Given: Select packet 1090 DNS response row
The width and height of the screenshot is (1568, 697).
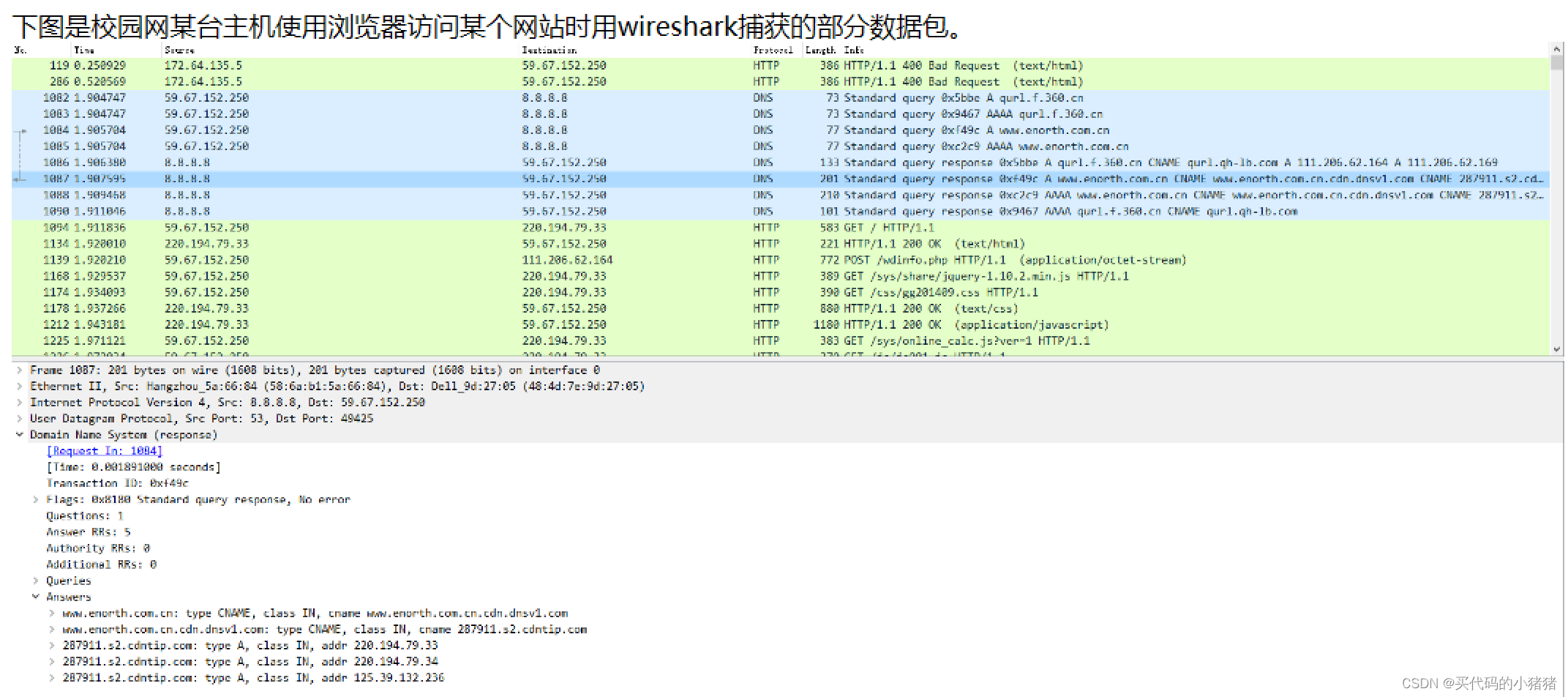Looking at the screenshot, I should point(781,212).
